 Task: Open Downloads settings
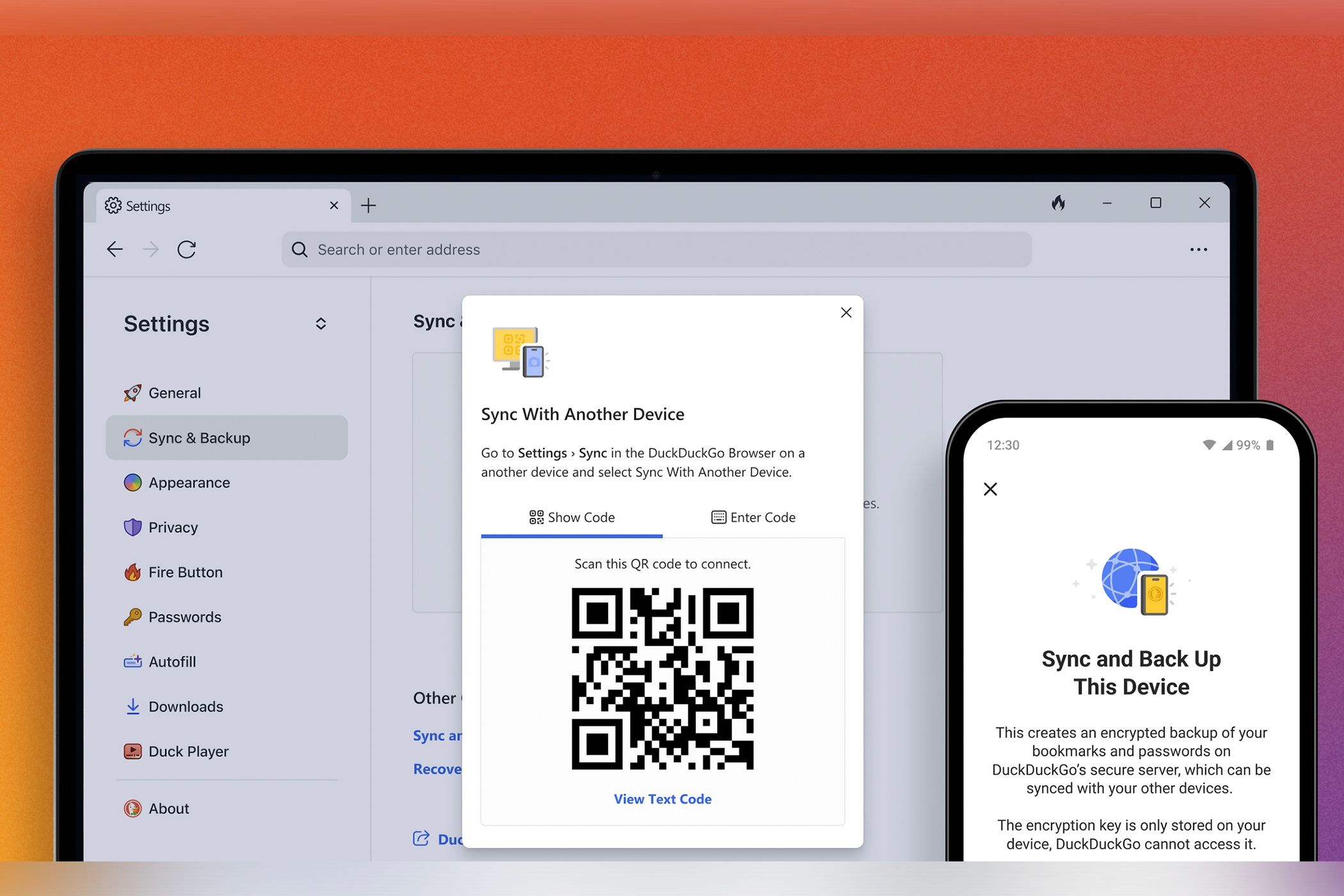pyautogui.click(x=227, y=707)
